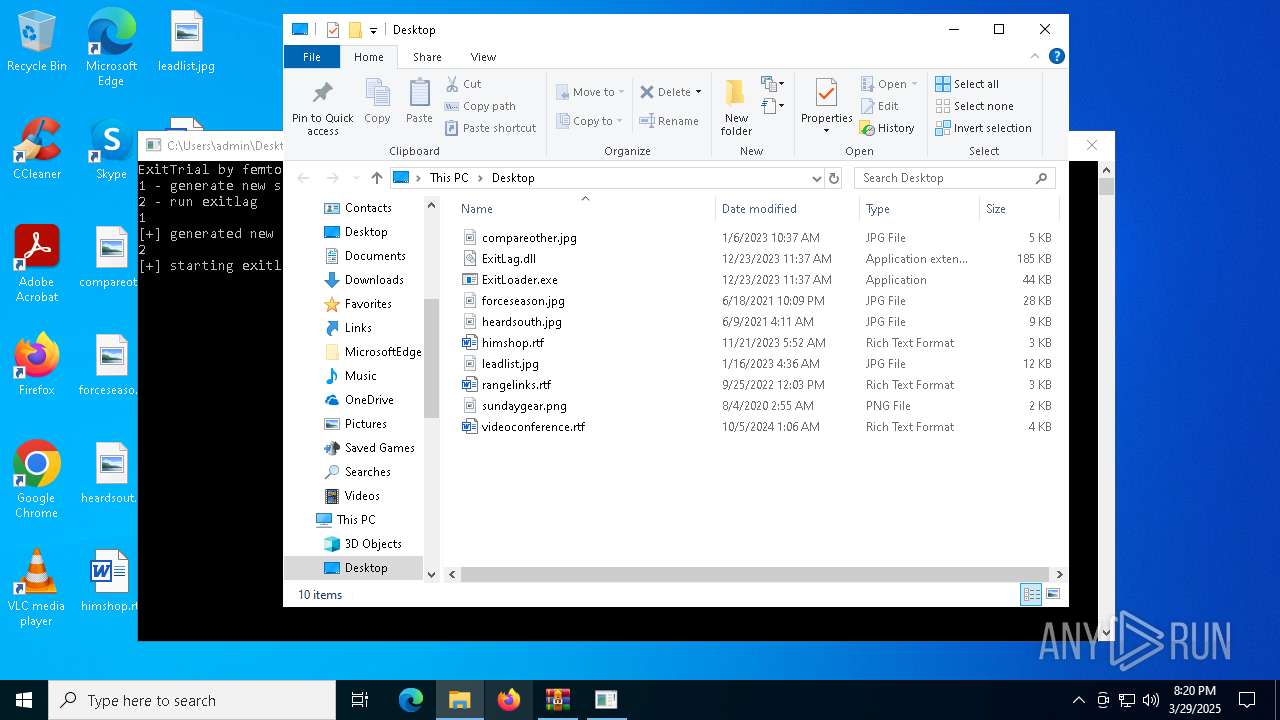Click navigation pane scroll down arrow
This screenshot has width=1280, height=720.
(x=432, y=574)
